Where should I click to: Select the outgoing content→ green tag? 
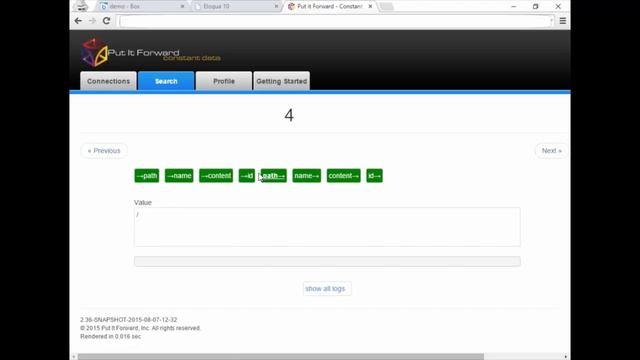coord(344,176)
